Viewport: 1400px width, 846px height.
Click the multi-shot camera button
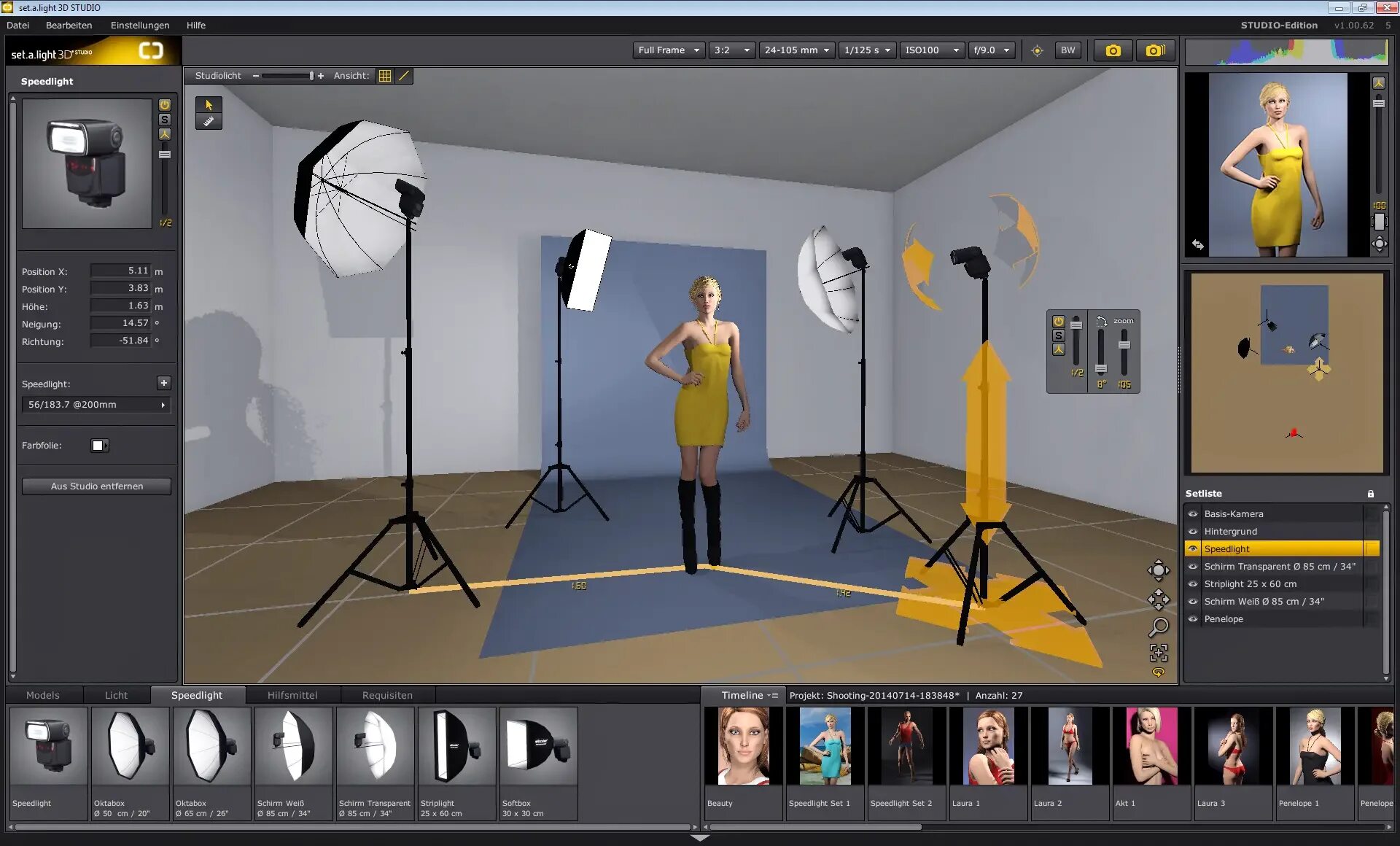point(1155,50)
